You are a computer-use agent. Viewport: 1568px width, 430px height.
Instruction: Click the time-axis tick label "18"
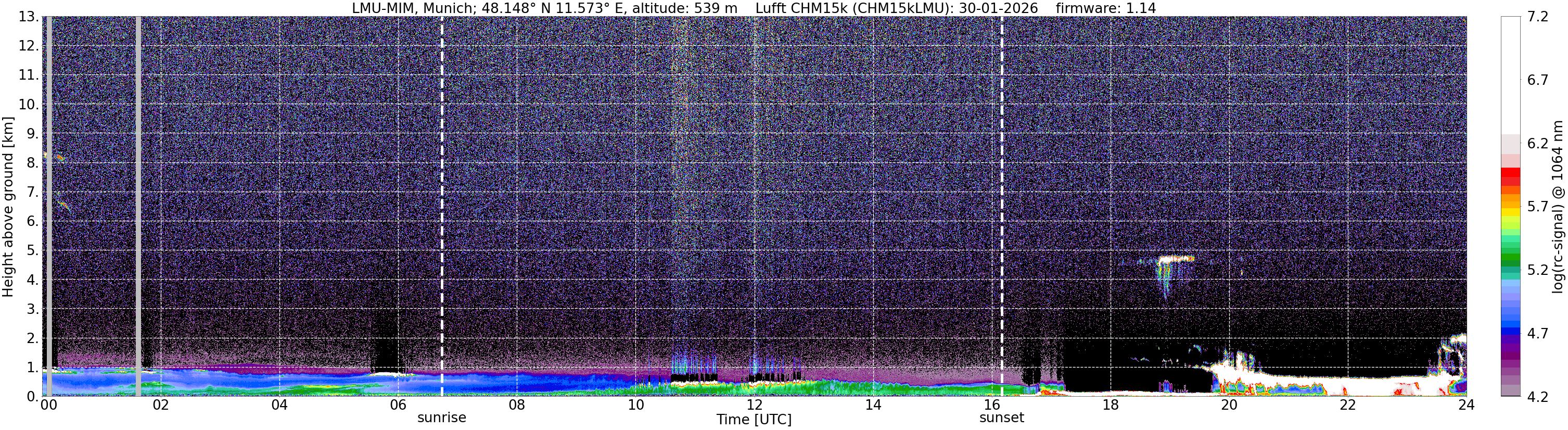[x=1110, y=405]
